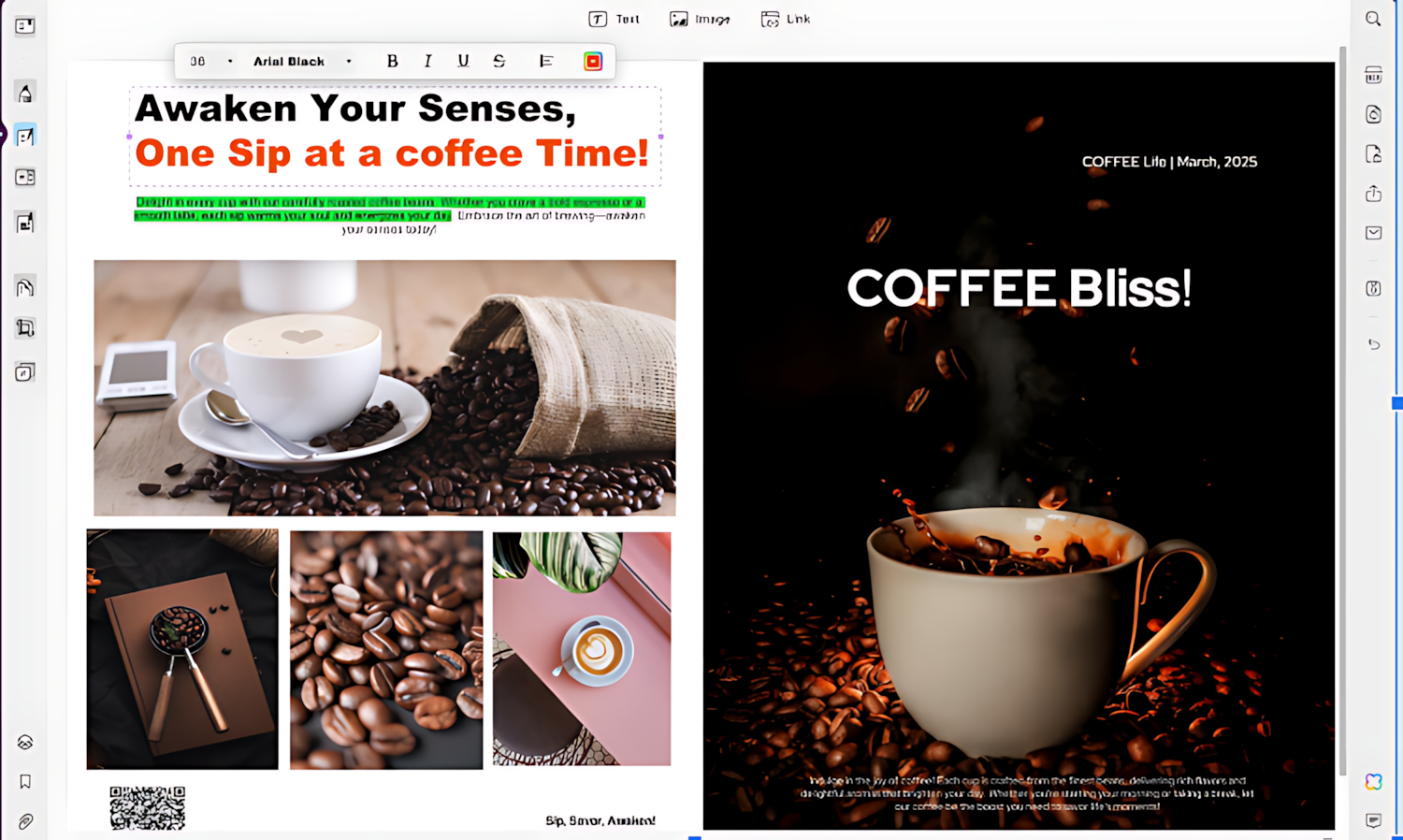Toggle Italic formatting in text toolbar
1403x840 pixels.
[x=427, y=61]
